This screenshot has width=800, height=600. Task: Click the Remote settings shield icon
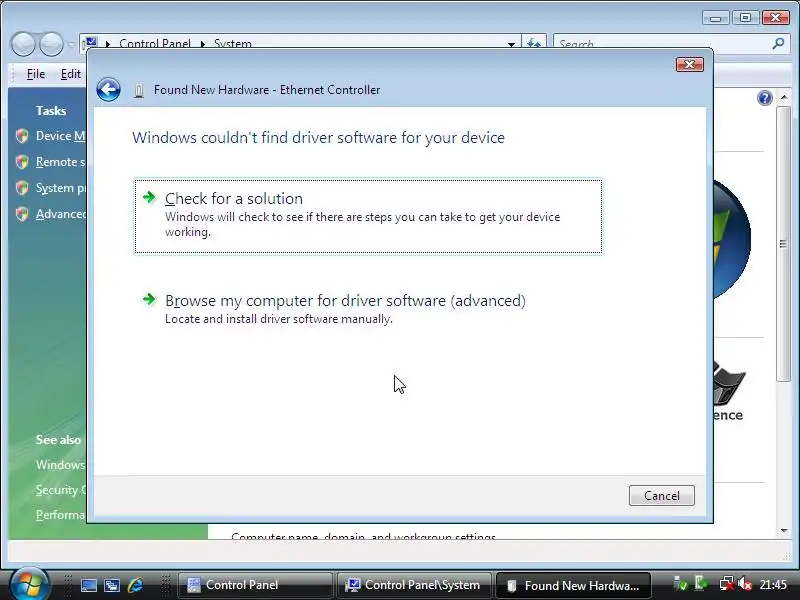22,162
